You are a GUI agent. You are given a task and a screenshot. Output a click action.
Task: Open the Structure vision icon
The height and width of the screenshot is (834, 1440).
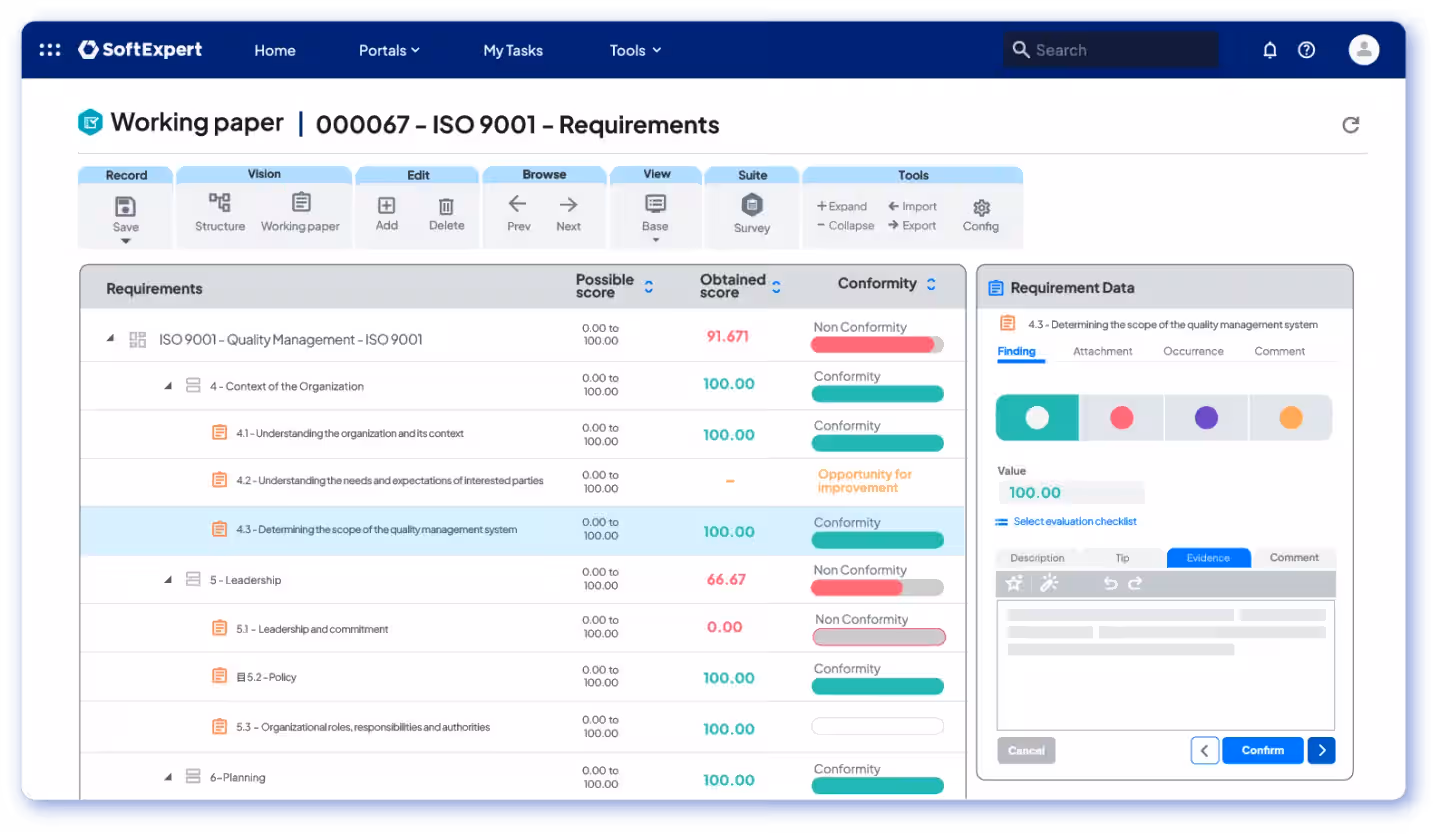click(x=219, y=203)
